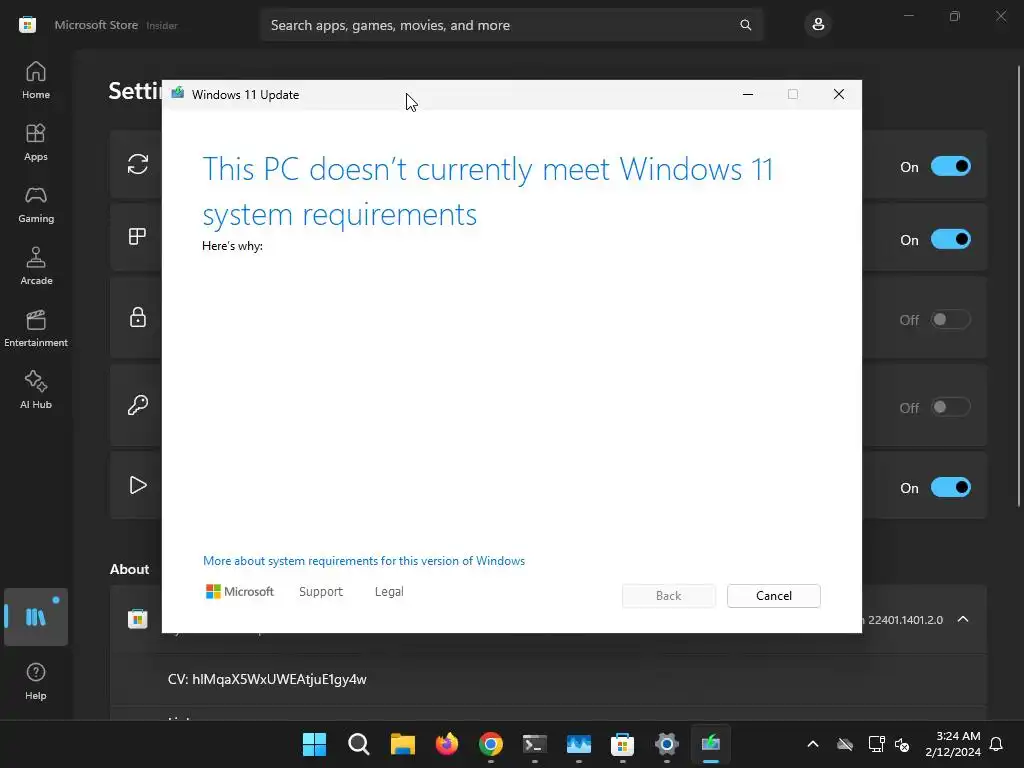Click the layout tiles icon settings row

tap(137, 236)
